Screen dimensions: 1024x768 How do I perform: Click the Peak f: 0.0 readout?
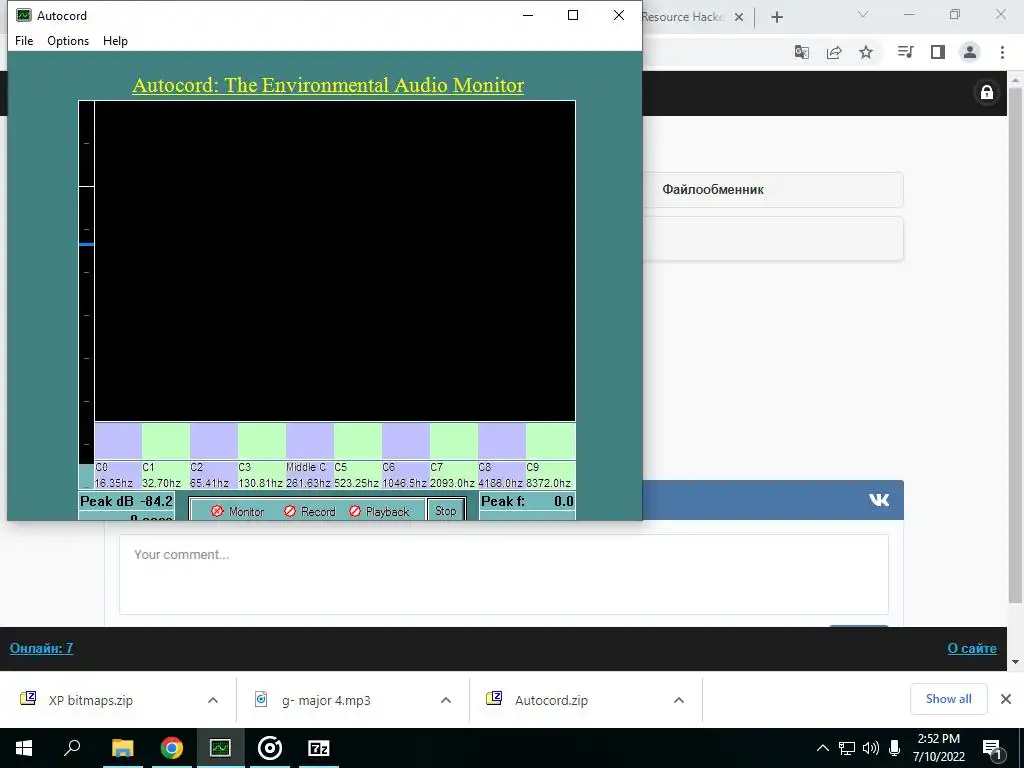[x=528, y=501]
